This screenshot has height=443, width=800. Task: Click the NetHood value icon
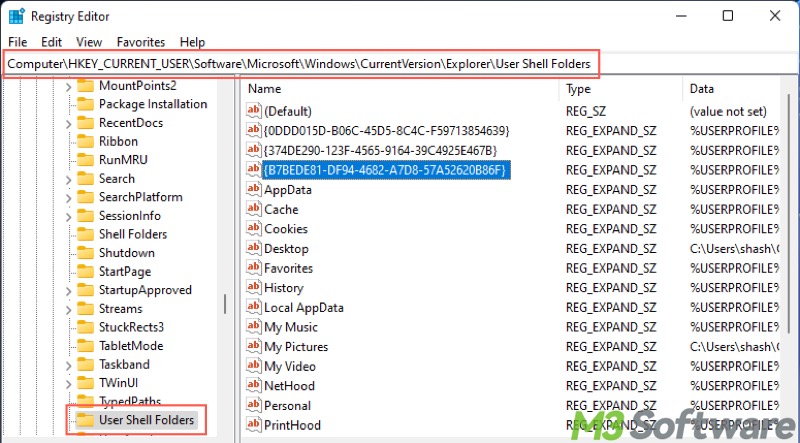pyautogui.click(x=254, y=385)
